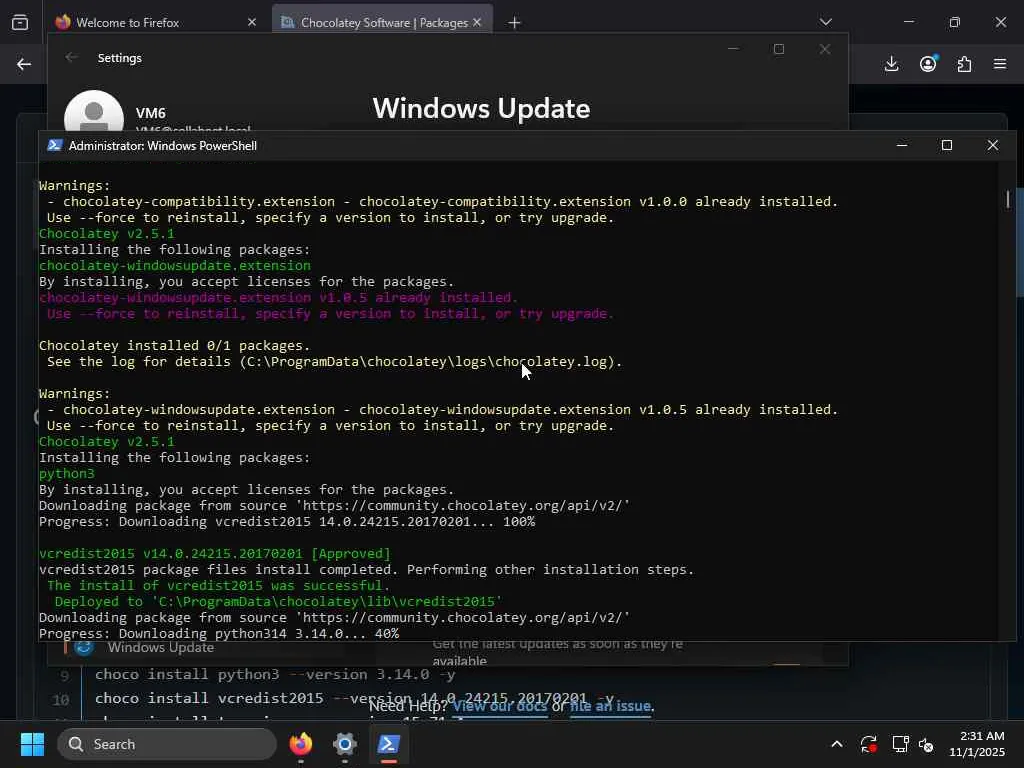This screenshot has width=1024, height=768.
Task: Click back arrow in Settings window
Action: coord(71,57)
